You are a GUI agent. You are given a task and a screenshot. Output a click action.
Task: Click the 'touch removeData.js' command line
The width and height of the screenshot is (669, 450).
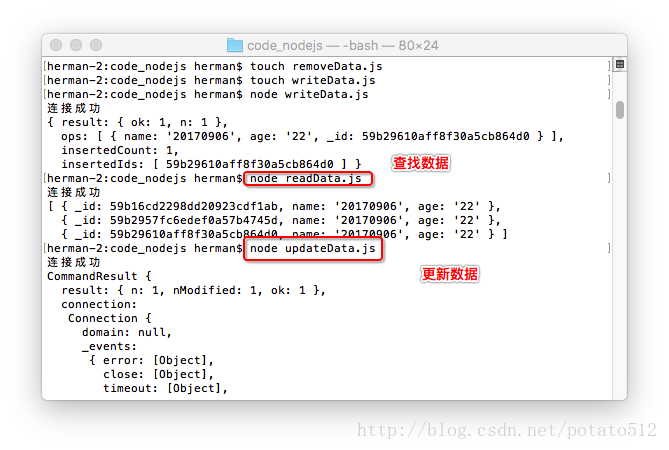316,67
